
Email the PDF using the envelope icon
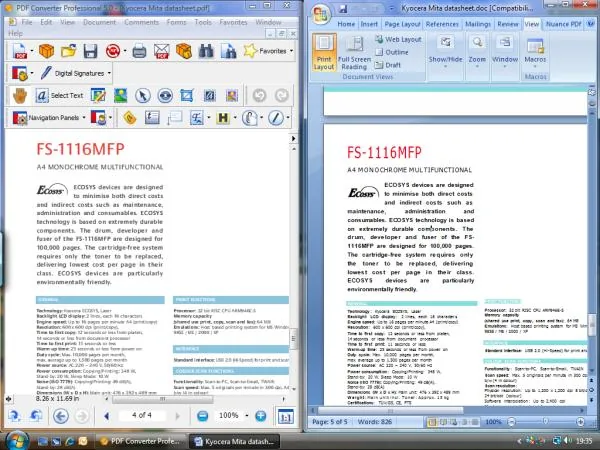pyautogui.click(x=161, y=51)
